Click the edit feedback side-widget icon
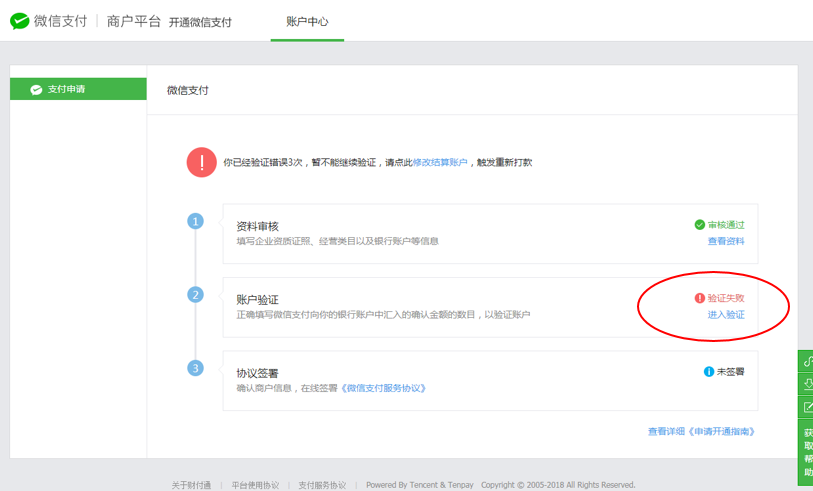The image size is (813, 491). point(806,407)
